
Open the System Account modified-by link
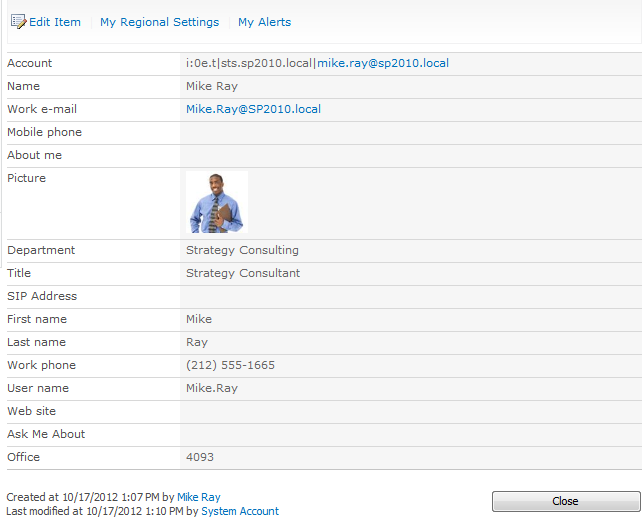click(x=240, y=511)
